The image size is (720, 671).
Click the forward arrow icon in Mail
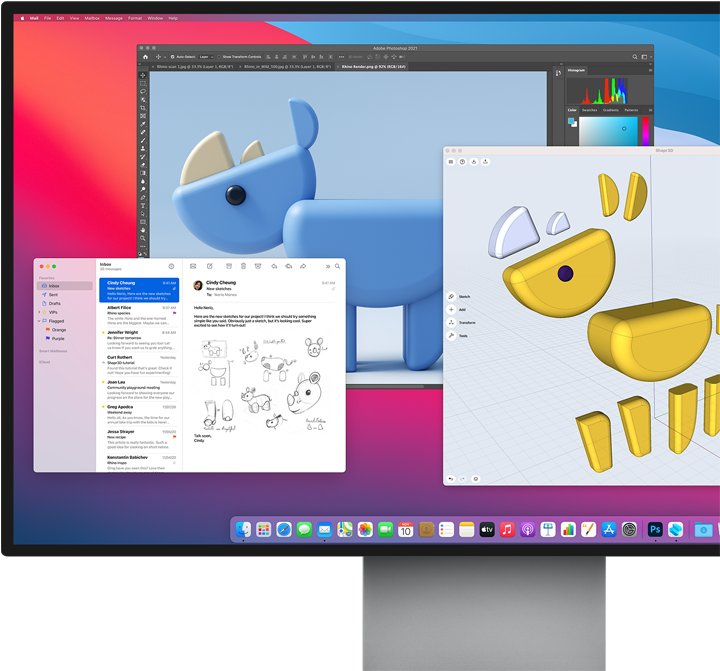pos(303,266)
